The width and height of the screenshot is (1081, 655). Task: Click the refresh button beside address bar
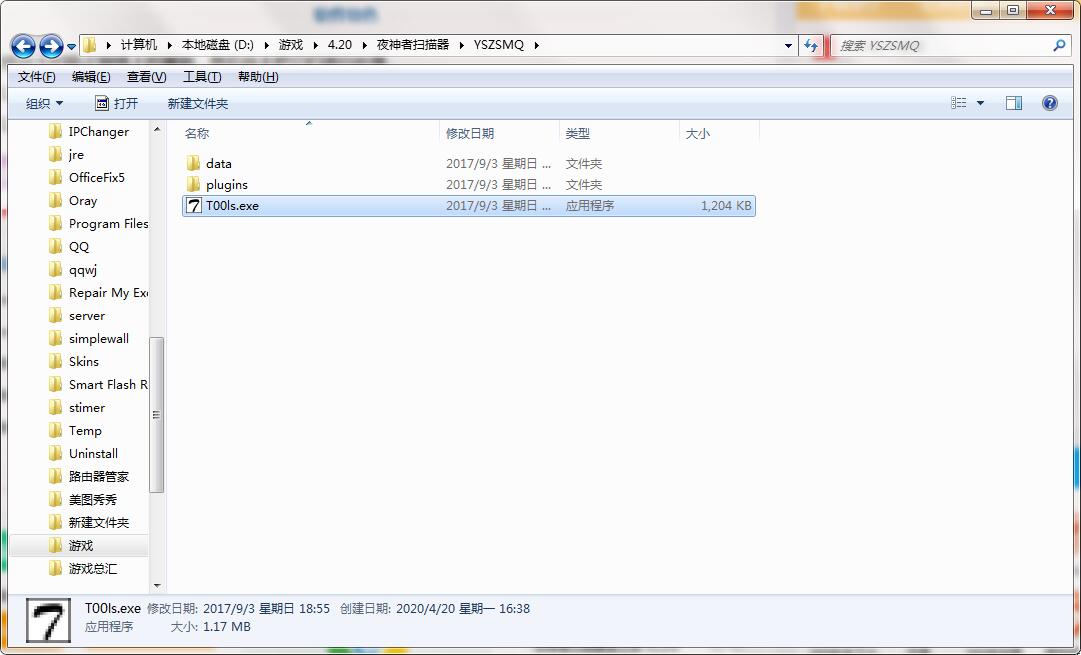coord(811,46)
